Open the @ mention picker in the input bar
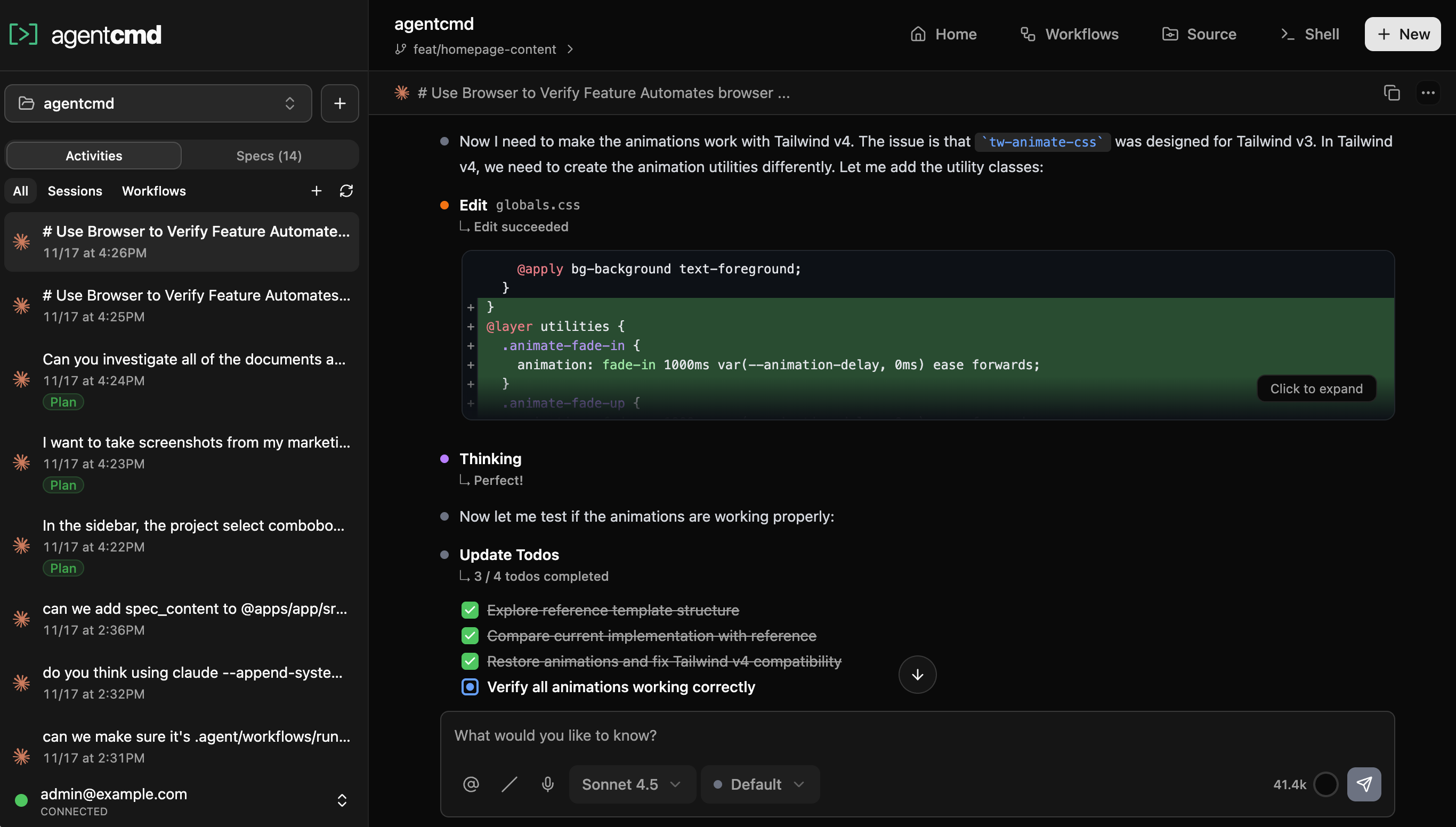Image resolution: width=1456 pixels, height=827 pixels. [471, 784]
